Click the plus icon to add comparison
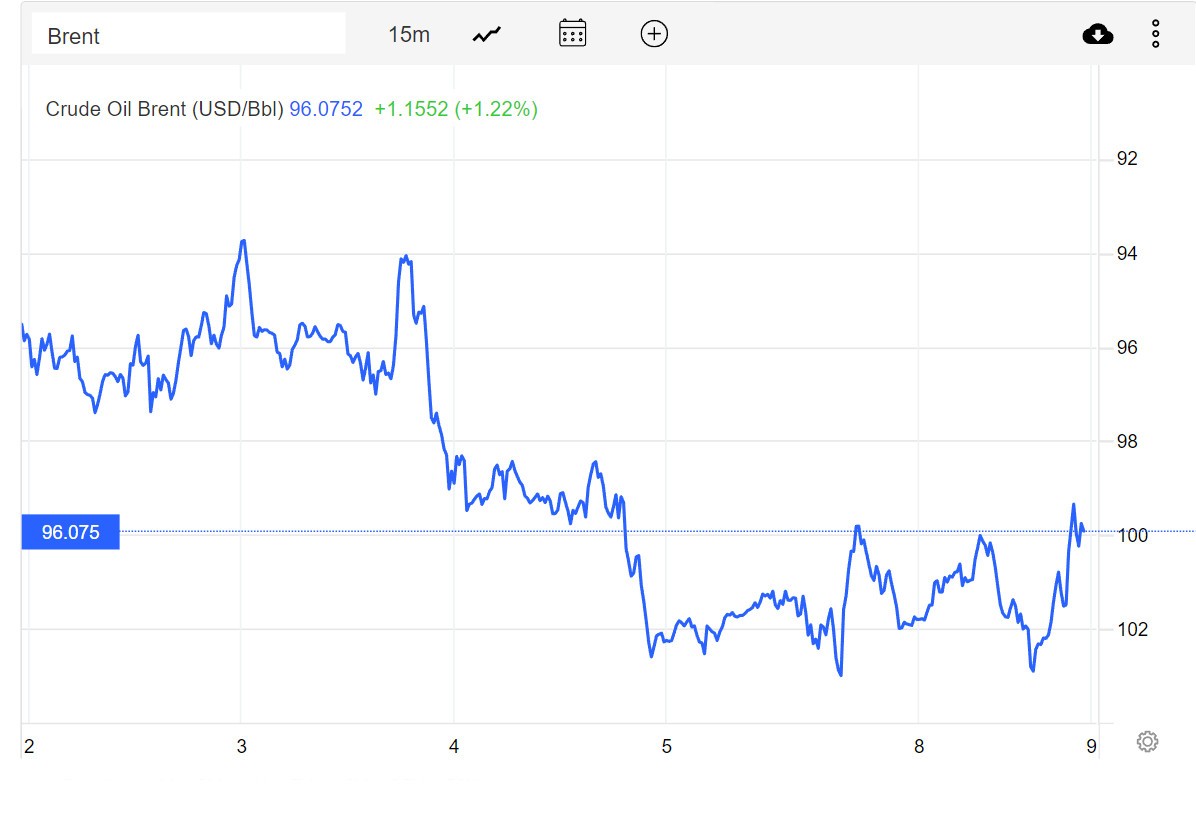This screenshot has width=1196, height=826. [x=654, y=34]
